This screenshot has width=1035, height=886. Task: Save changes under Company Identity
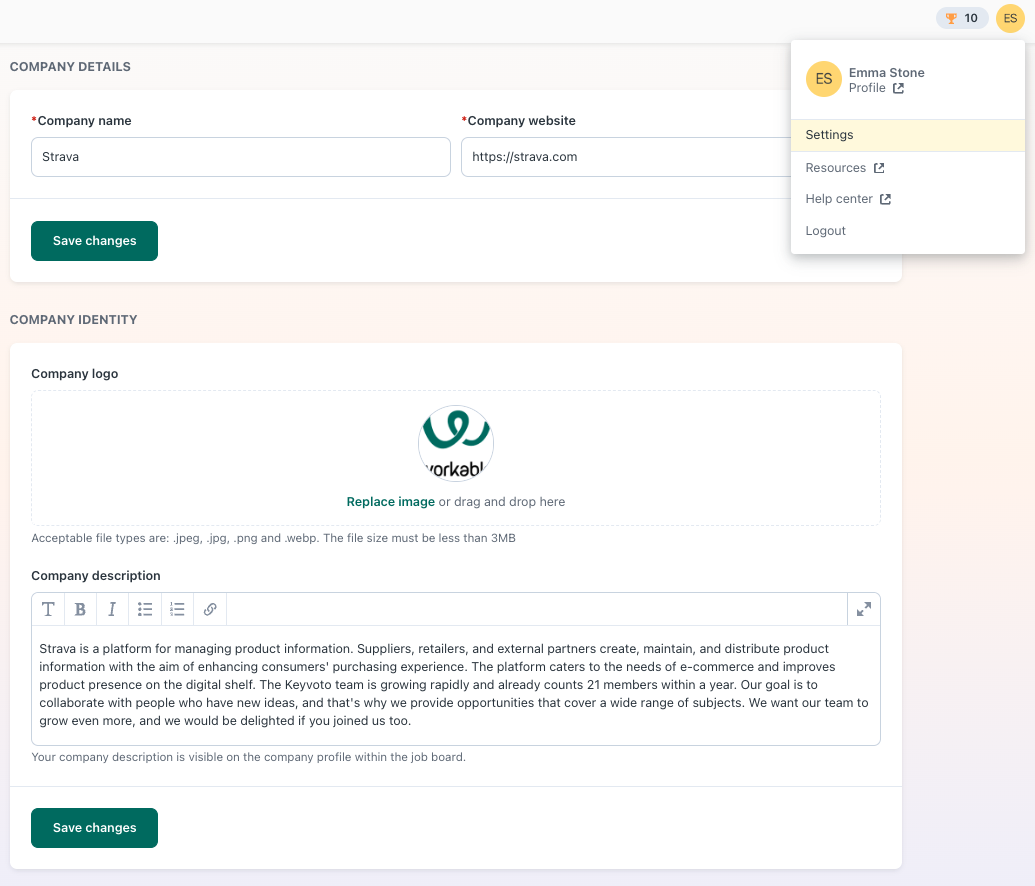tap(94, 827)
